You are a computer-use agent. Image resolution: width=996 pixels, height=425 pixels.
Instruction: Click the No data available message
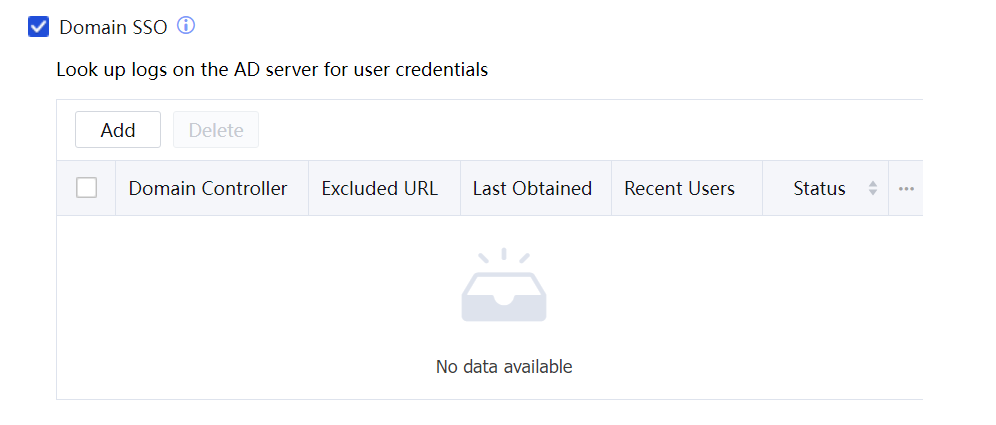[x=504, y=367]
